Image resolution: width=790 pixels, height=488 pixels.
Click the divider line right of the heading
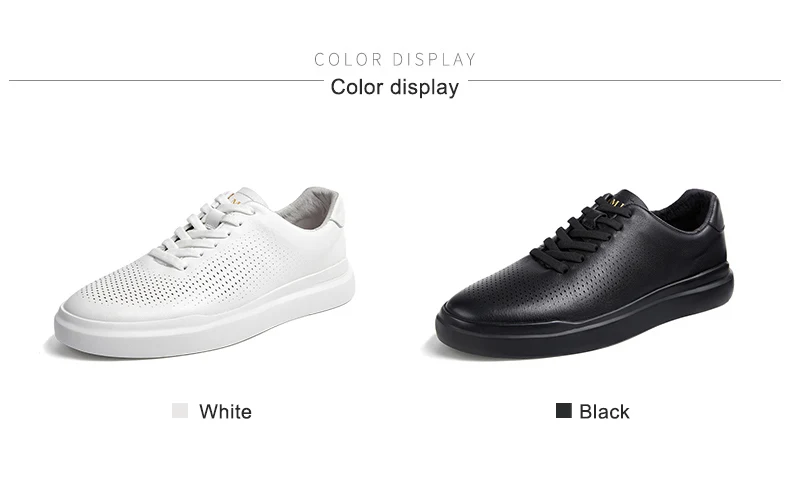[x=625, y=80]
